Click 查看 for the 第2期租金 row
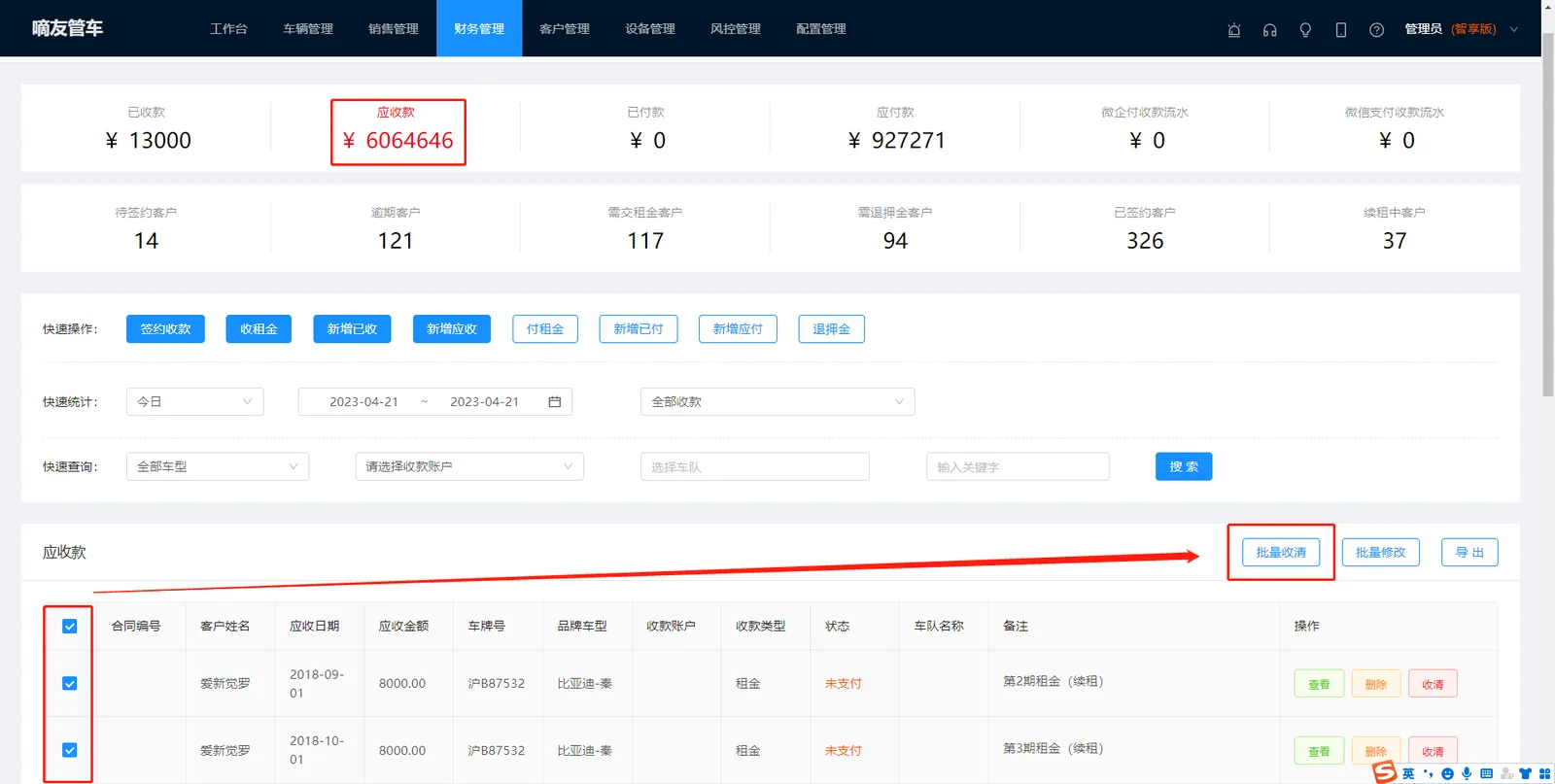The width and height of the screenshot is (1555, 784). pyautogui.click(x=1319, y=684)
